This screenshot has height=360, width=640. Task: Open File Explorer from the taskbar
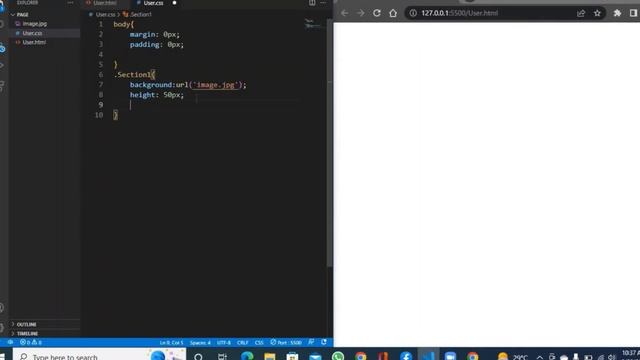[269, 356]
